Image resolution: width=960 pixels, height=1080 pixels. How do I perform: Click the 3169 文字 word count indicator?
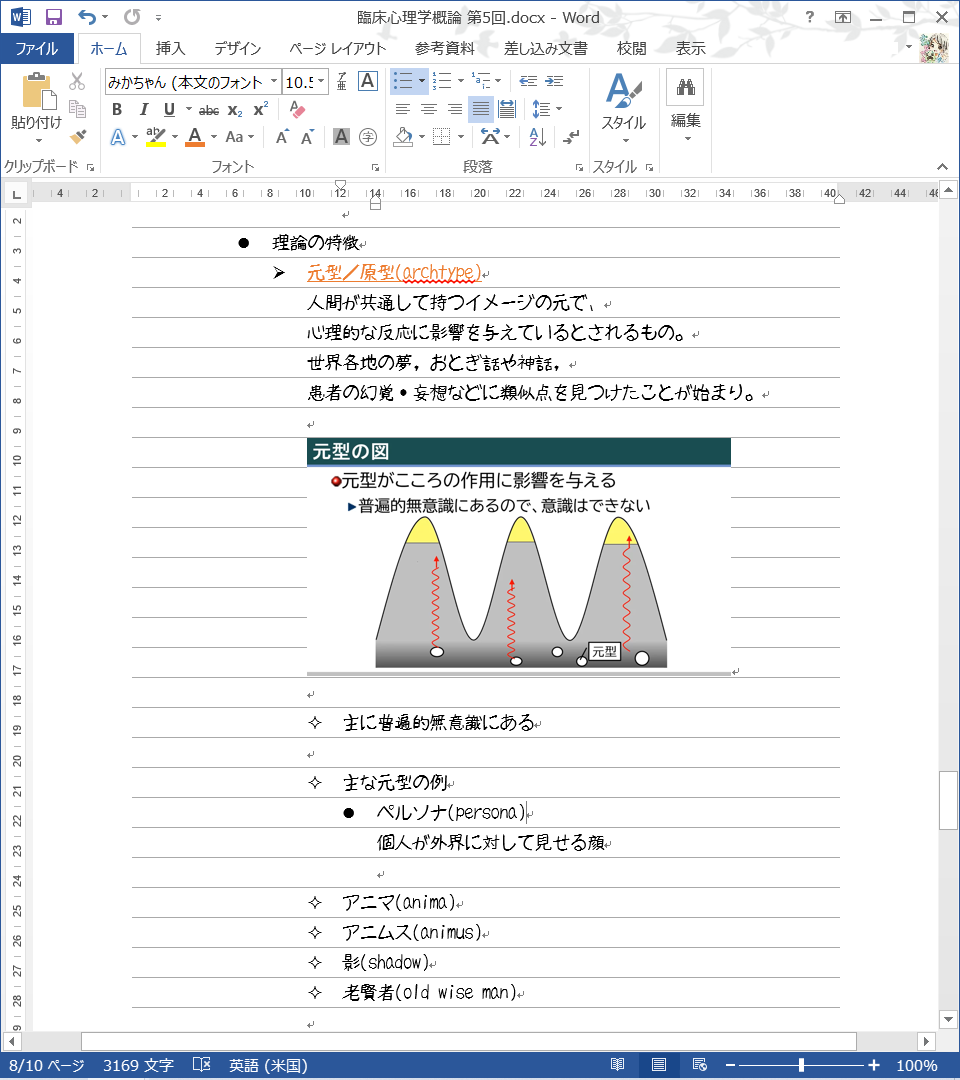pyautogui.click(x=138, y=1065)
